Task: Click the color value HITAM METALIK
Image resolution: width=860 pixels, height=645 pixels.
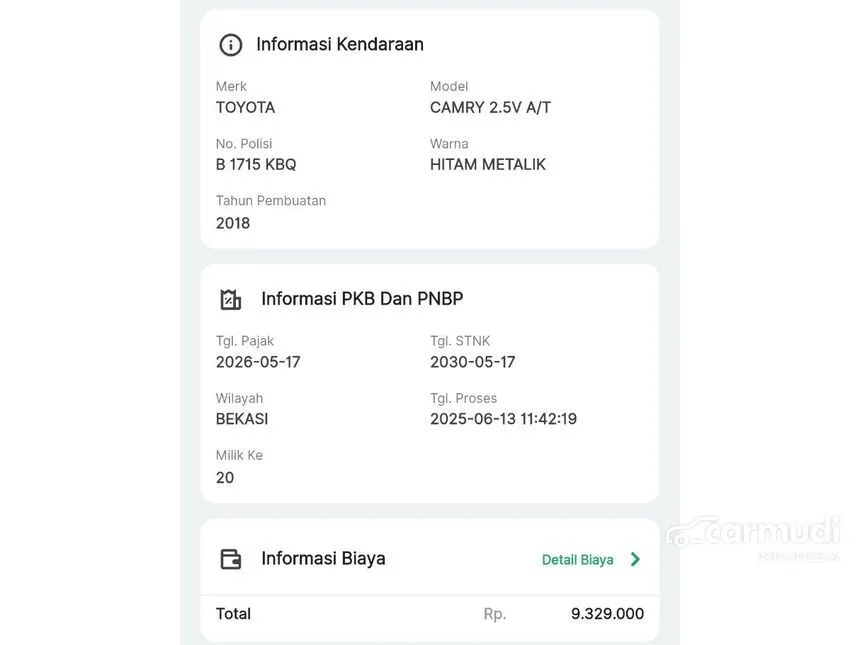Action: 488,164
